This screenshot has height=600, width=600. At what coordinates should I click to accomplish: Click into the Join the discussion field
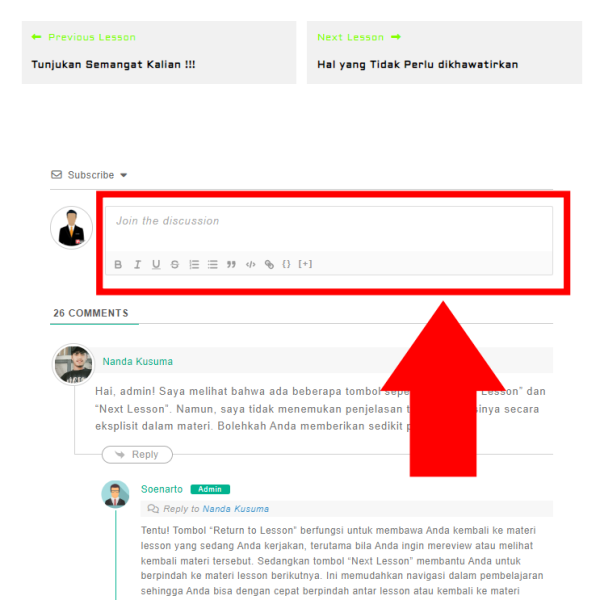pyautogui.click(x=329, y=229)
